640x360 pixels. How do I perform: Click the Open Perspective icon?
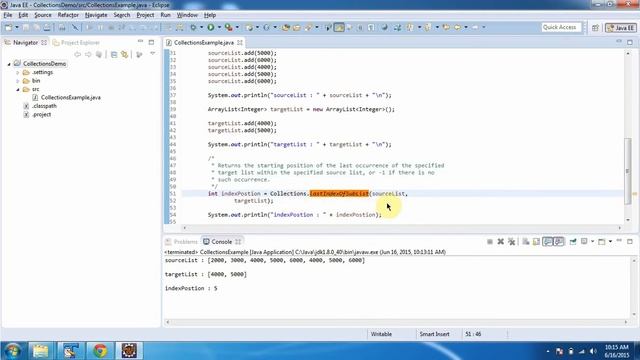pyautogui.click(x=595, y=27)
